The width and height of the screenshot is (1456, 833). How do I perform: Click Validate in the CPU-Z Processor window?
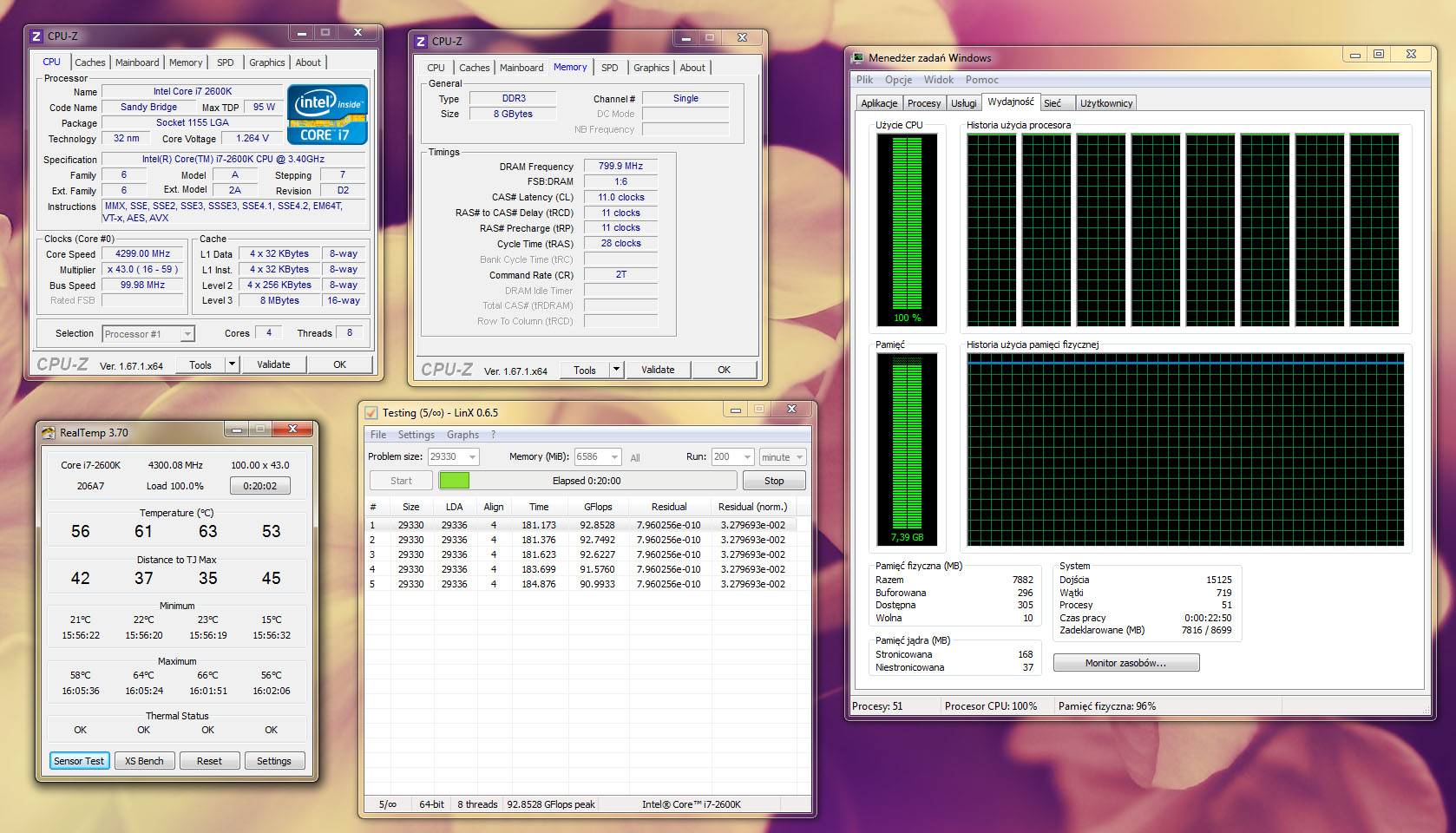[273, 365]
